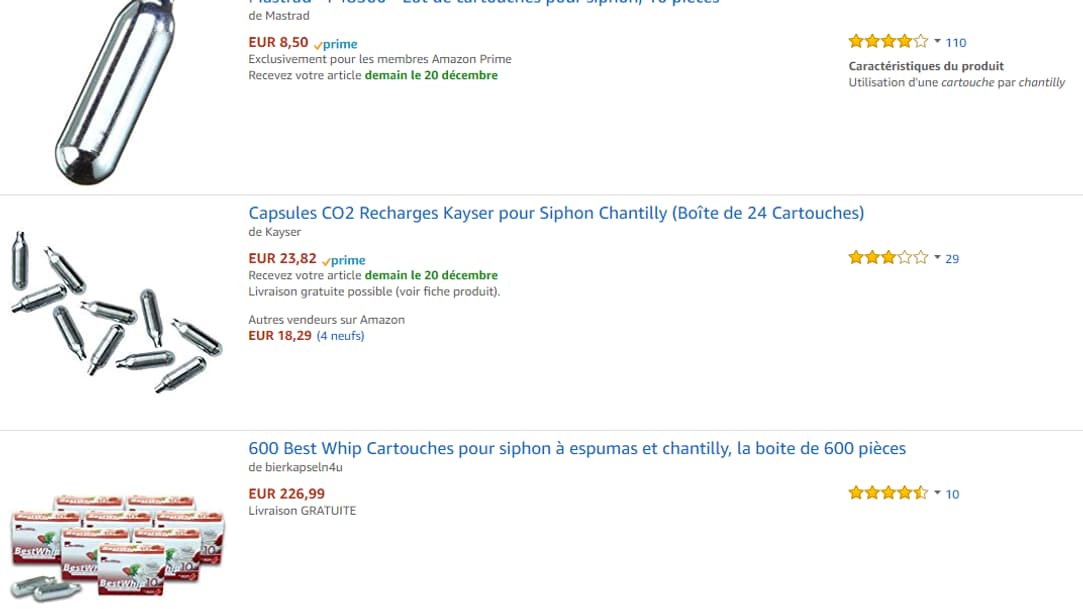Screen dimensions: 1083x609
Task: Open the 10 customer reviews link
Action: (x=952, y=494)
